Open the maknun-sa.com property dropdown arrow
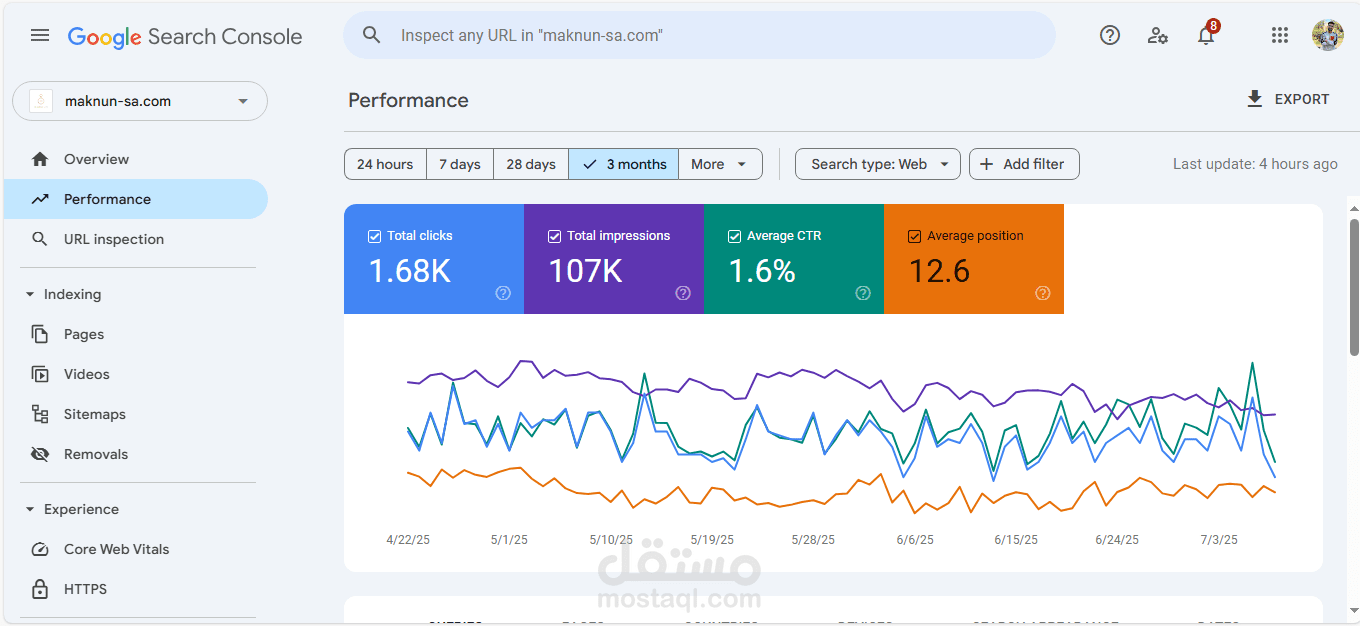1360x626 pixels. click(243, 101)
